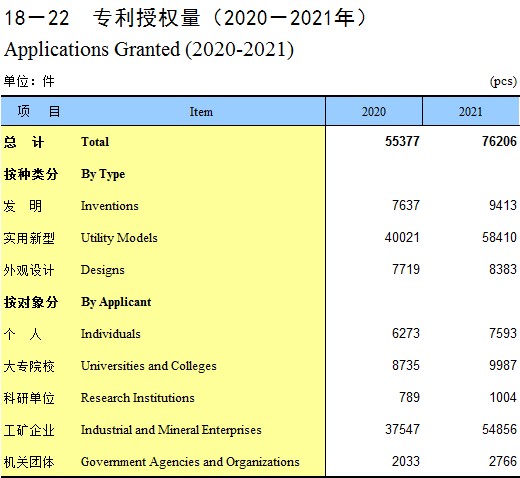Click Utility Models 2021 value 58410

pos(499,237)
